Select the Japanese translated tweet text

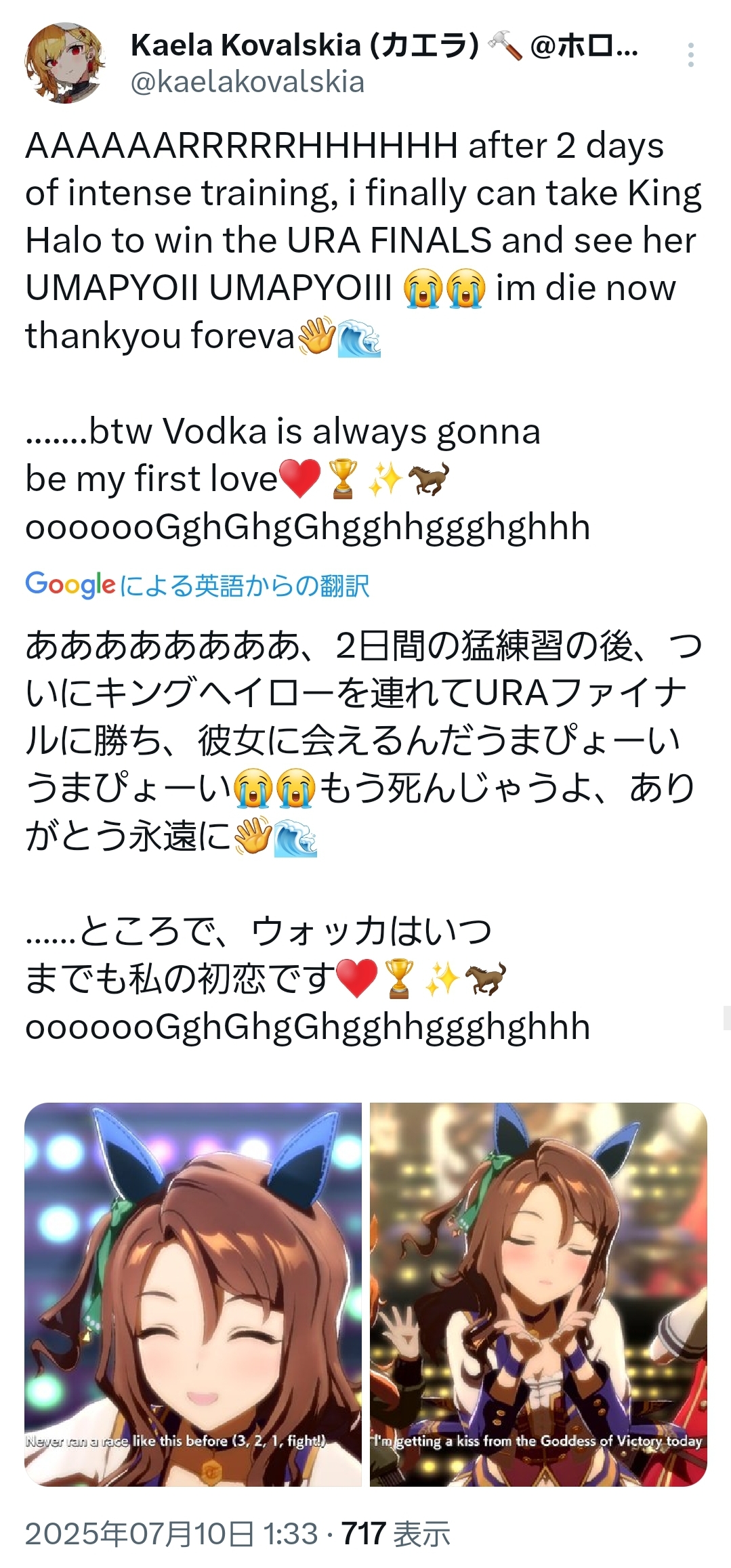coord(363,835)
